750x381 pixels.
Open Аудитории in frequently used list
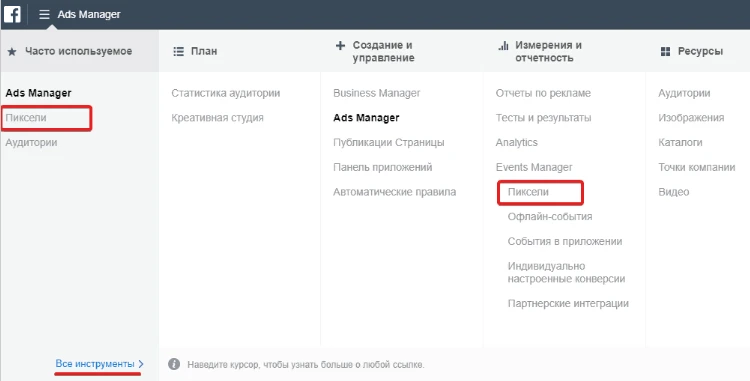pyautogui.click(x=31, y=142)
